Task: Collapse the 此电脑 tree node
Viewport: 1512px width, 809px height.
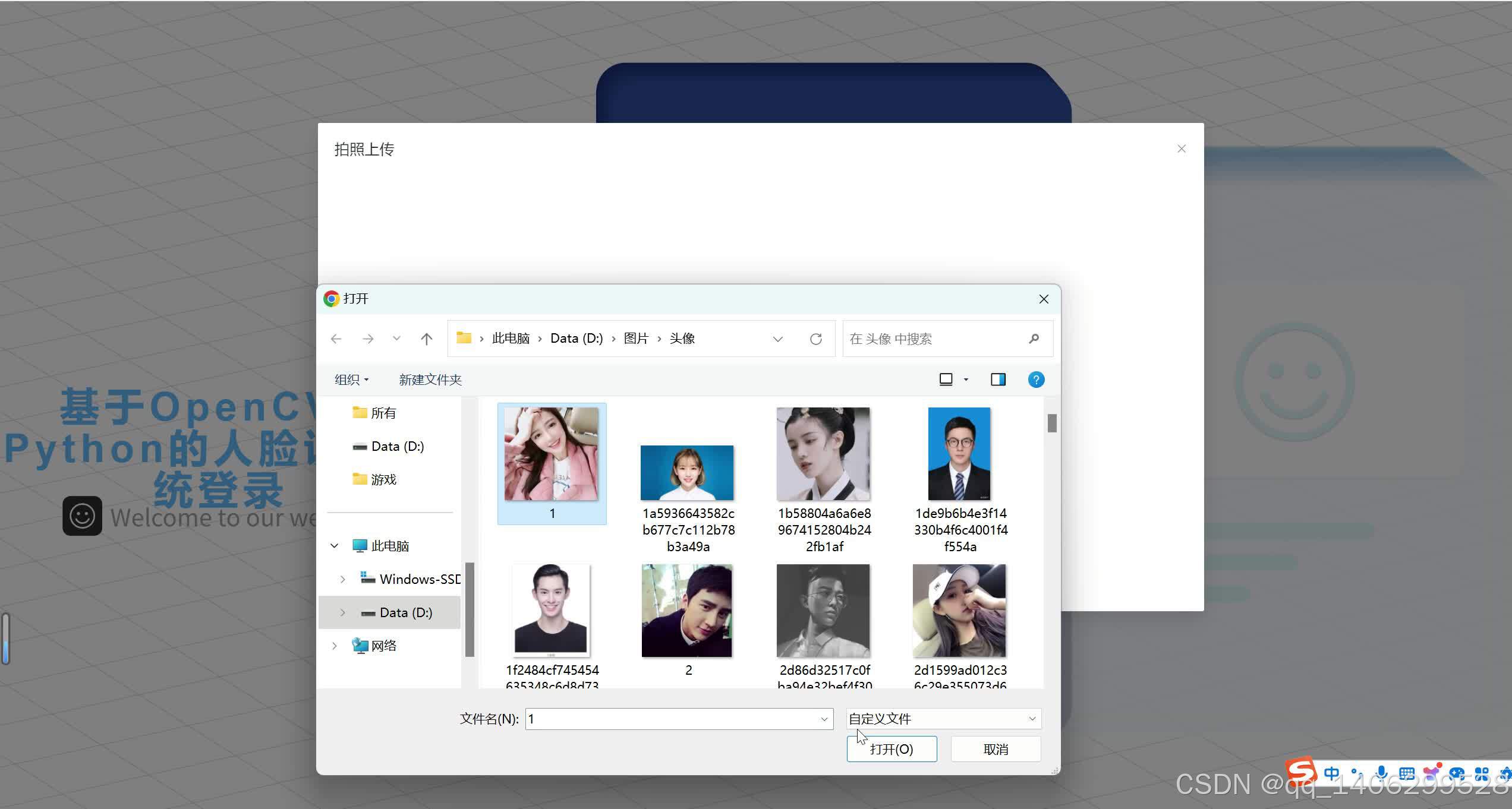Action: pos(335,546)
